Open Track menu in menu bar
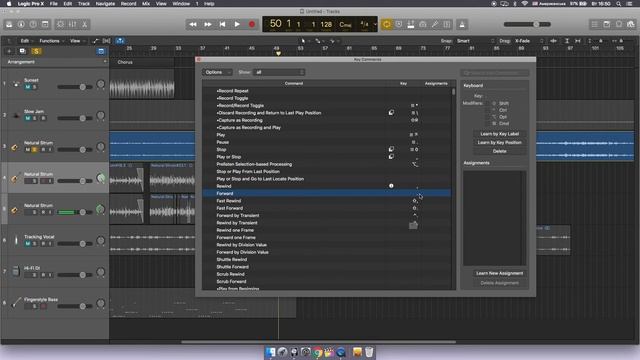Viewport: 640px width, 360px height. (84, 4)
